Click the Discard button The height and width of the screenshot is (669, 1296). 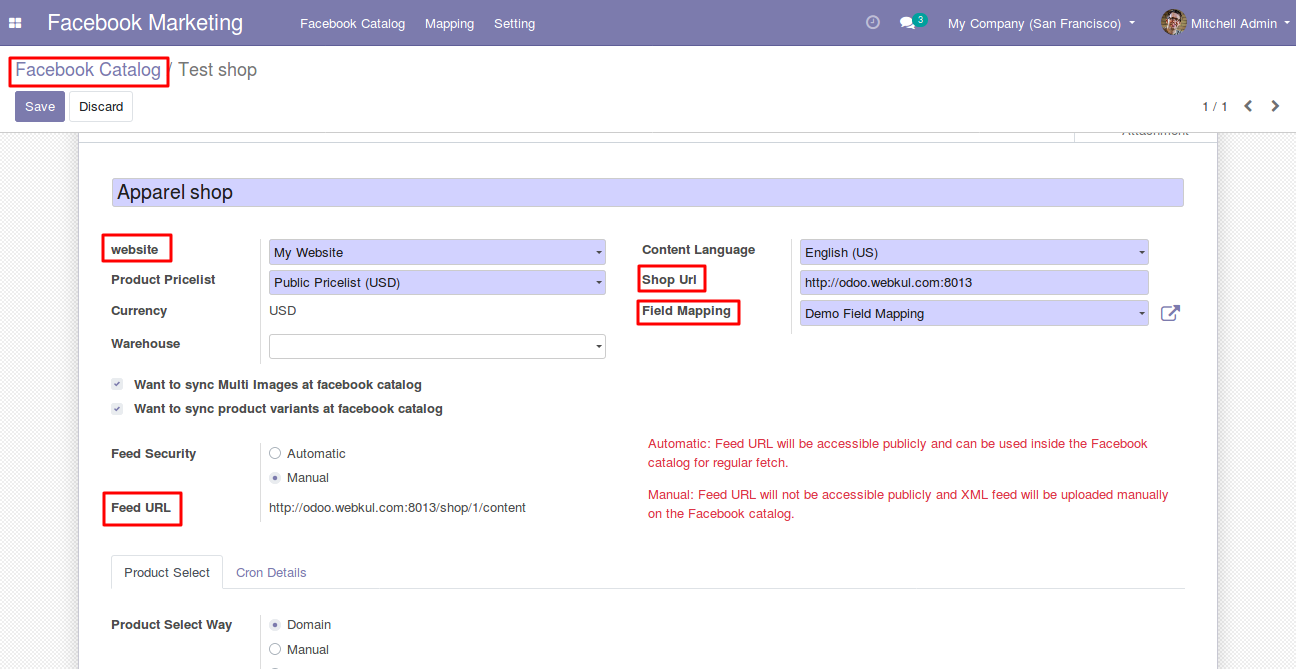coord(101,106)
